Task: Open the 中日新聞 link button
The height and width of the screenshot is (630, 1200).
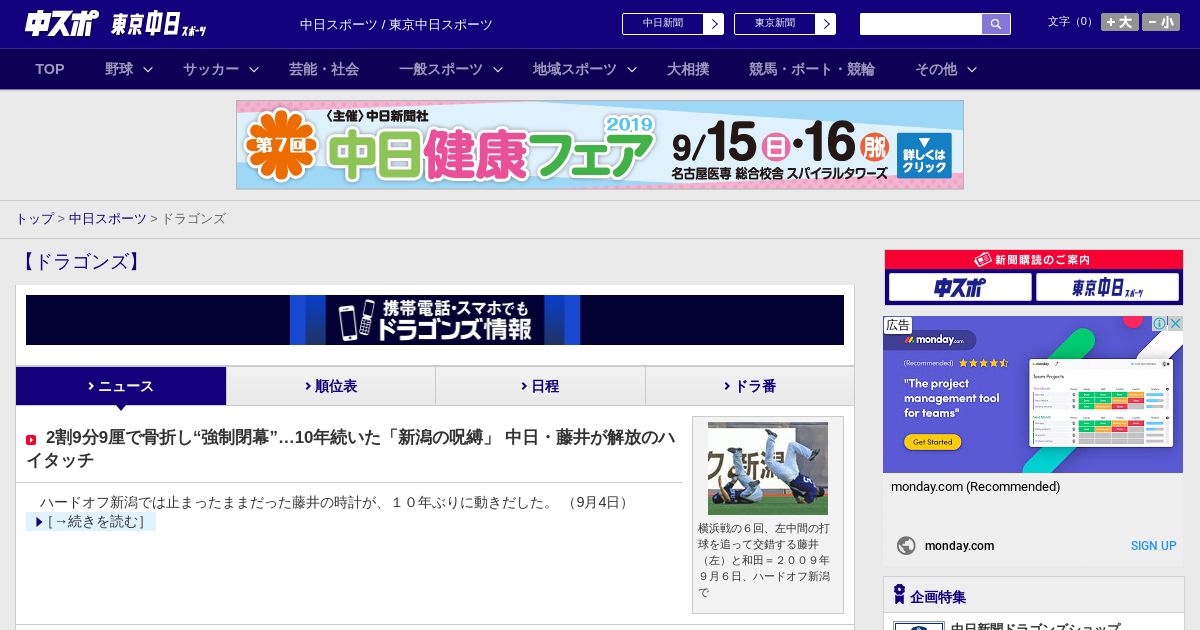Action: 663,24
